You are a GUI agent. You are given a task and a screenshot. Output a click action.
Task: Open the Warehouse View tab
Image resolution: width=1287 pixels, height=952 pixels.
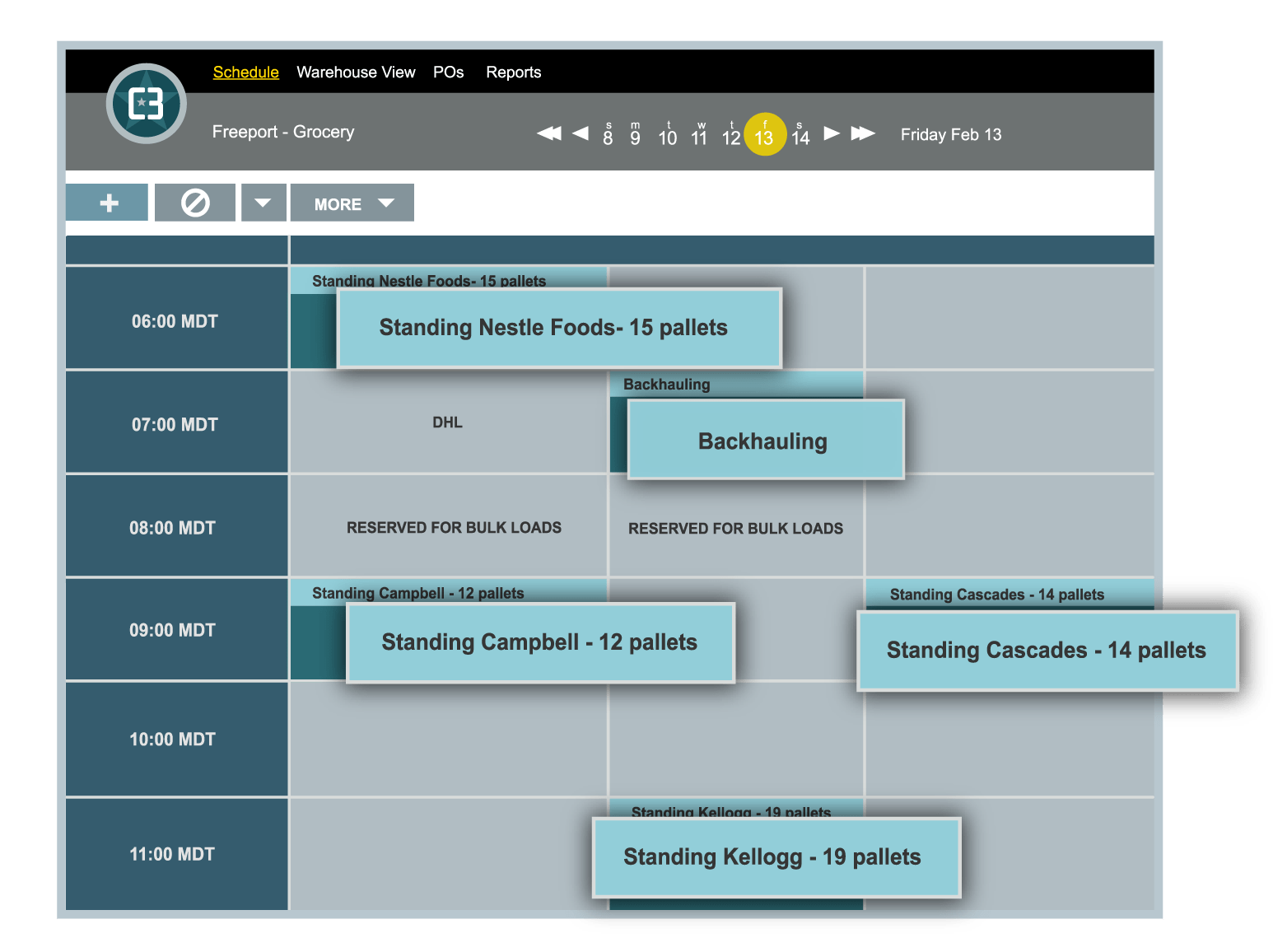pyautogui.click(x=356, y=72)
